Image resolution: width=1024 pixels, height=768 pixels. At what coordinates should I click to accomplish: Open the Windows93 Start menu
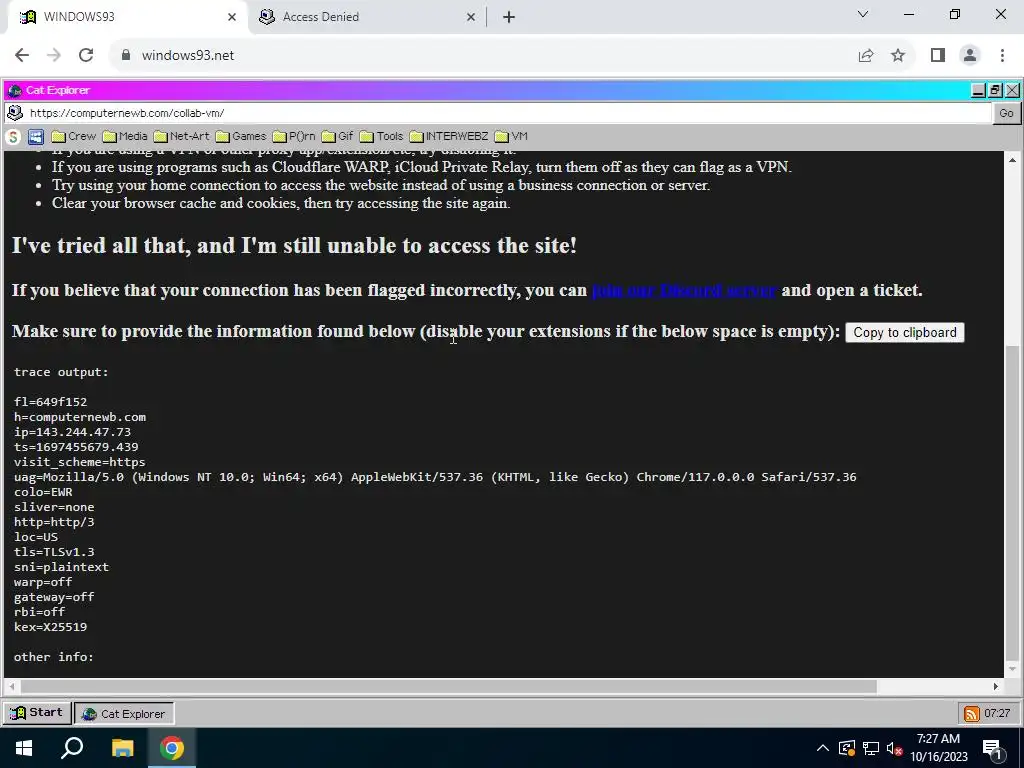point(37,712)
